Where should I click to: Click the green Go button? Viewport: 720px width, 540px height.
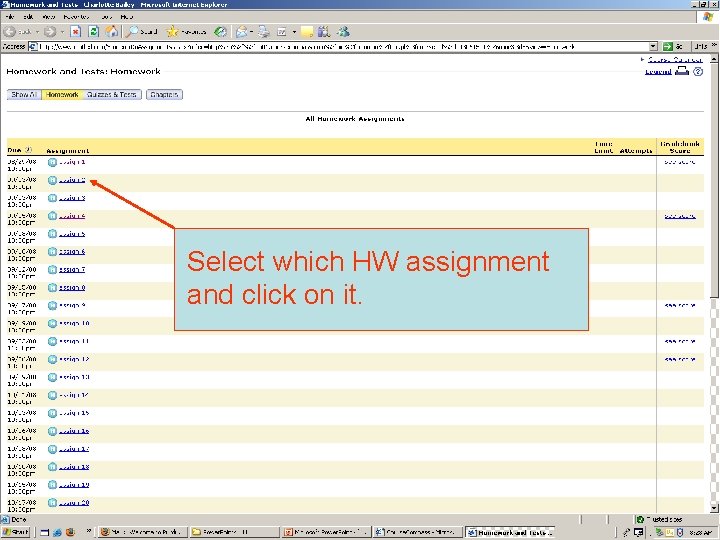pyautogui.click(x=674, y=46)
